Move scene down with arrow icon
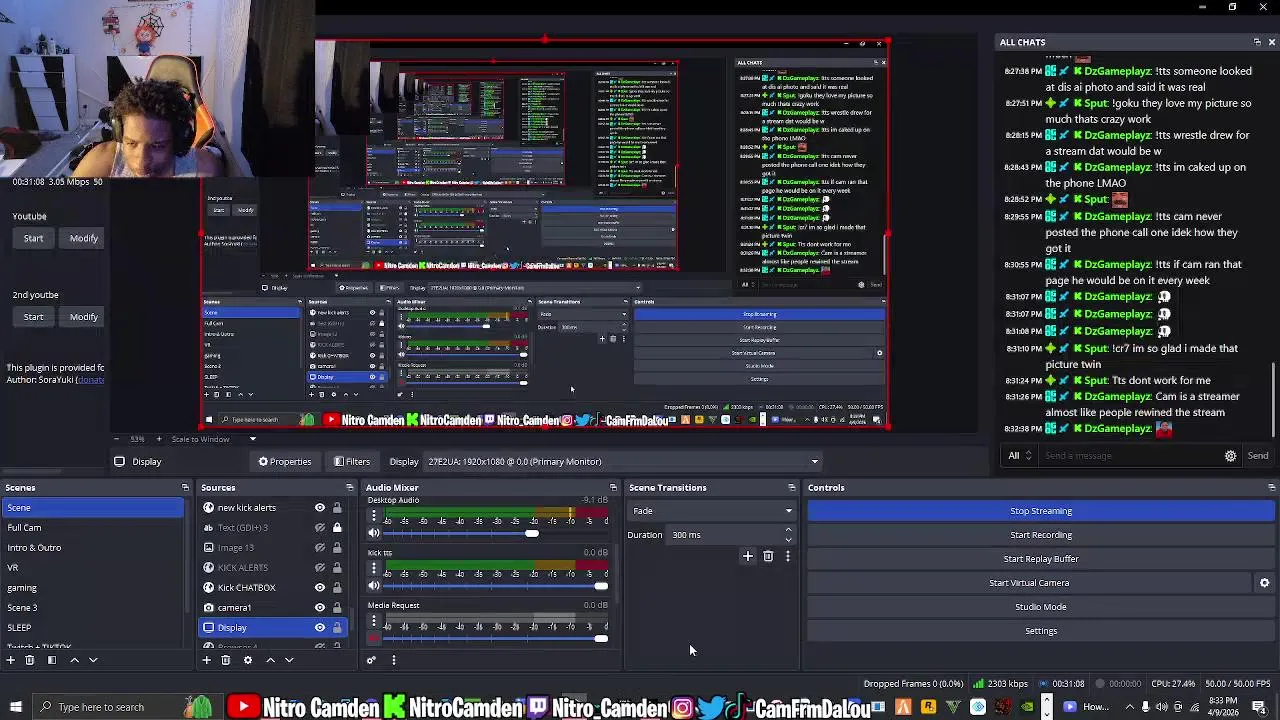 pos(93,660)
